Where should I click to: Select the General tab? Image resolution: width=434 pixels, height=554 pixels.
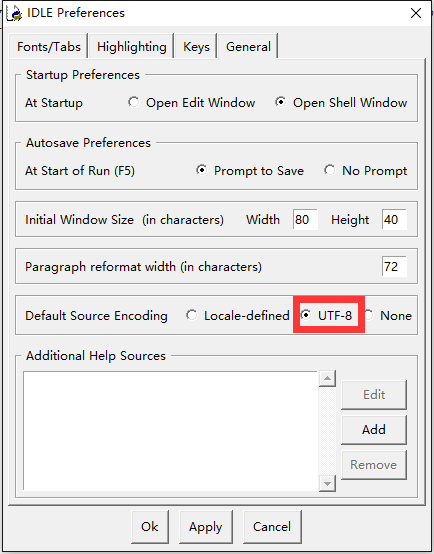[x=248, y=46]
